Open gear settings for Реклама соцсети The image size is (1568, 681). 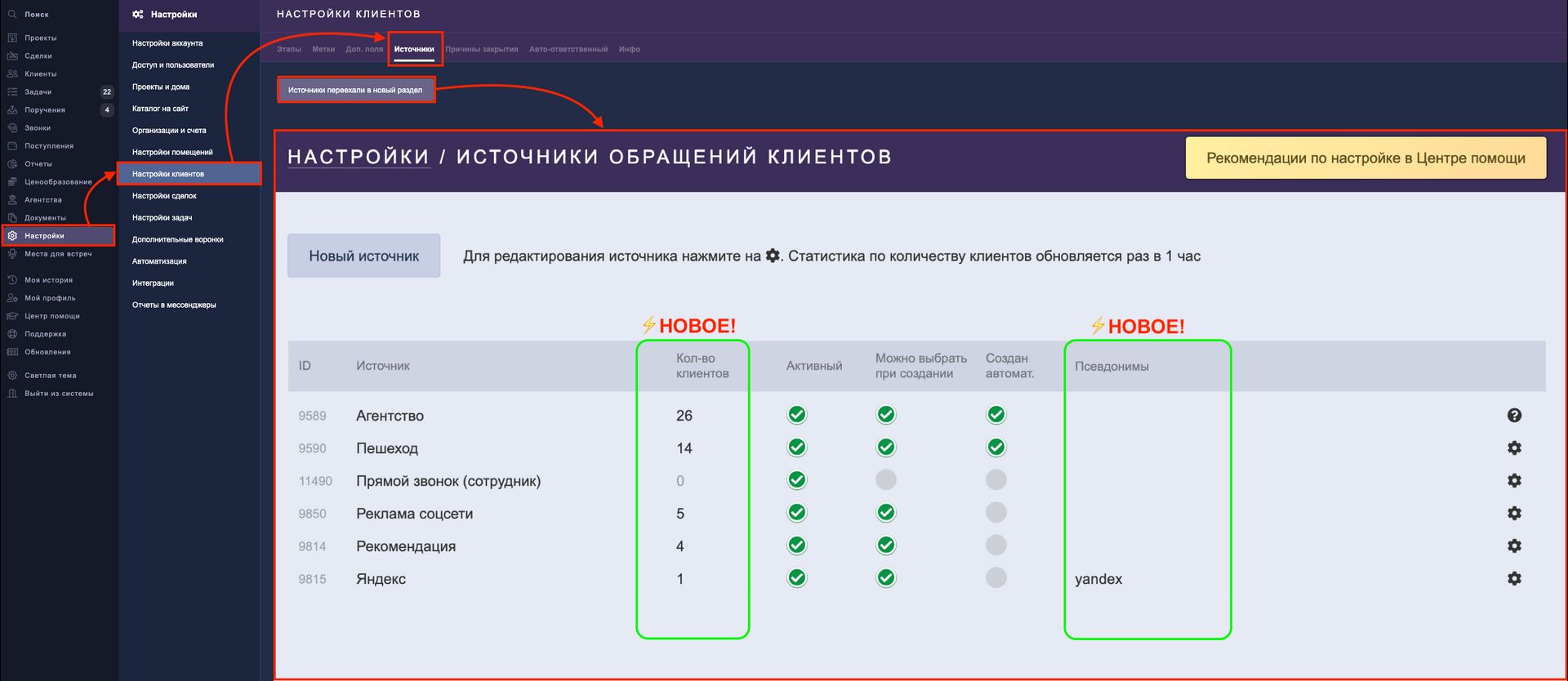(x=1514, y=513)
